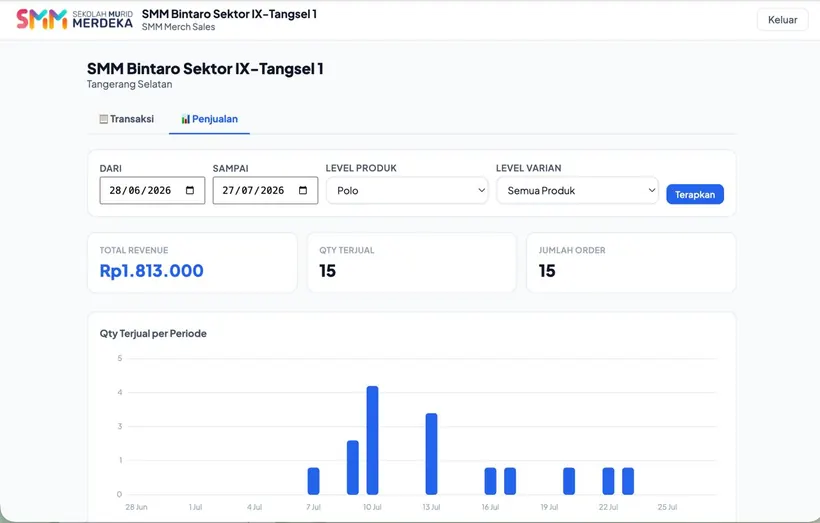Viewport: 820px width, 523px height.
Task: Log out using the Keluar button
Action: (782, 20)
